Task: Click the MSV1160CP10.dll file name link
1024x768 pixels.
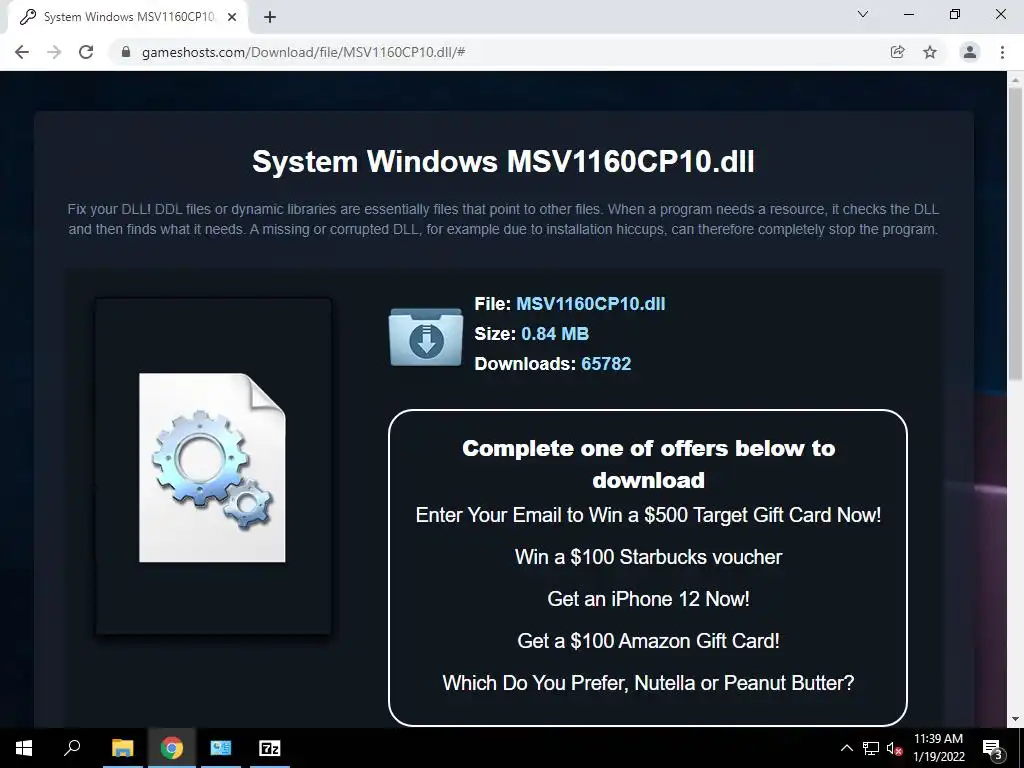Action: click(590, 304)
